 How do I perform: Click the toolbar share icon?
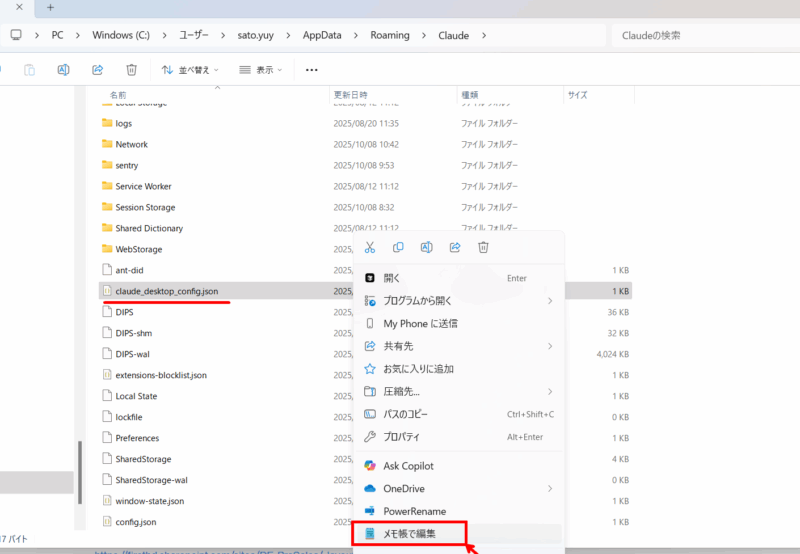click(x=97, y=70)
